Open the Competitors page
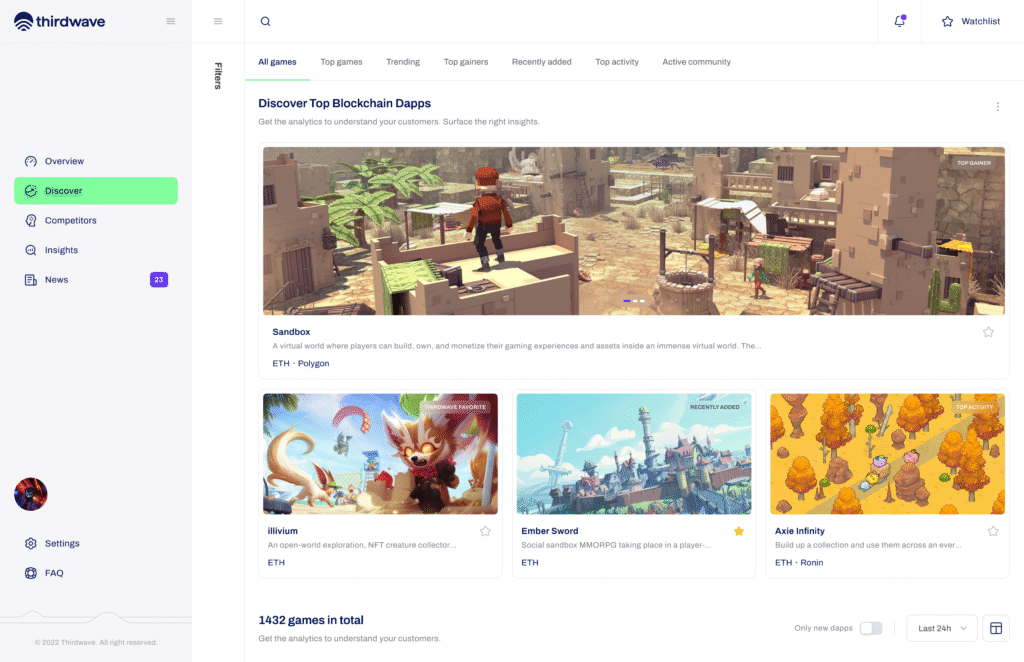 click(96, 221)
